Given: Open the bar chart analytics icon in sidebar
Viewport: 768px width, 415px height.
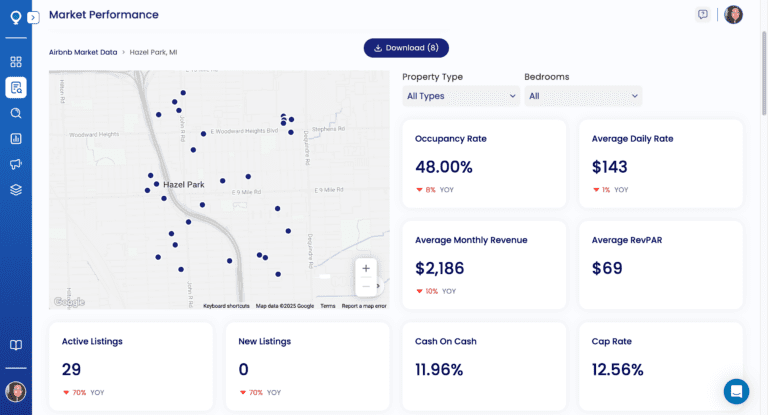Looking at the screenshot, I should [16, 139].
